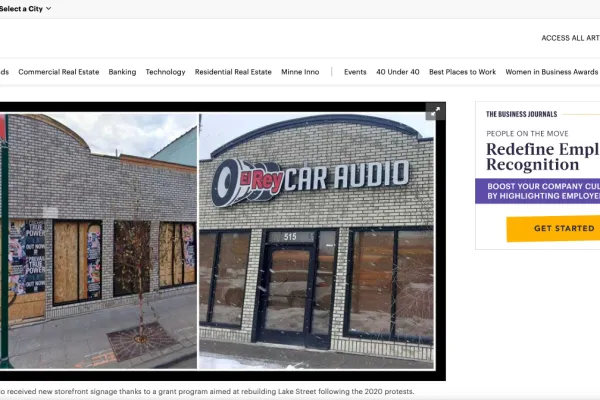Navigate to Residential Real Estate
600x400 pixels.
233,72
